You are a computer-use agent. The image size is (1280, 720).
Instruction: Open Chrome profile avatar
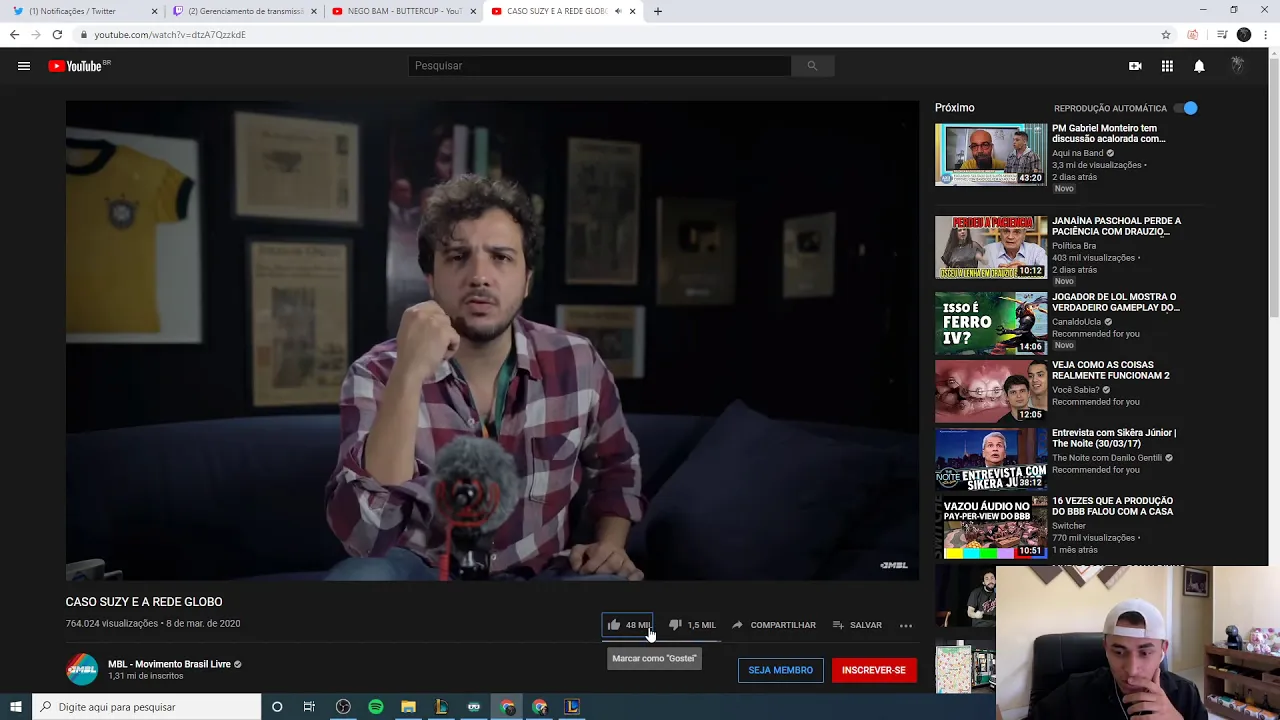[1244, 34]
